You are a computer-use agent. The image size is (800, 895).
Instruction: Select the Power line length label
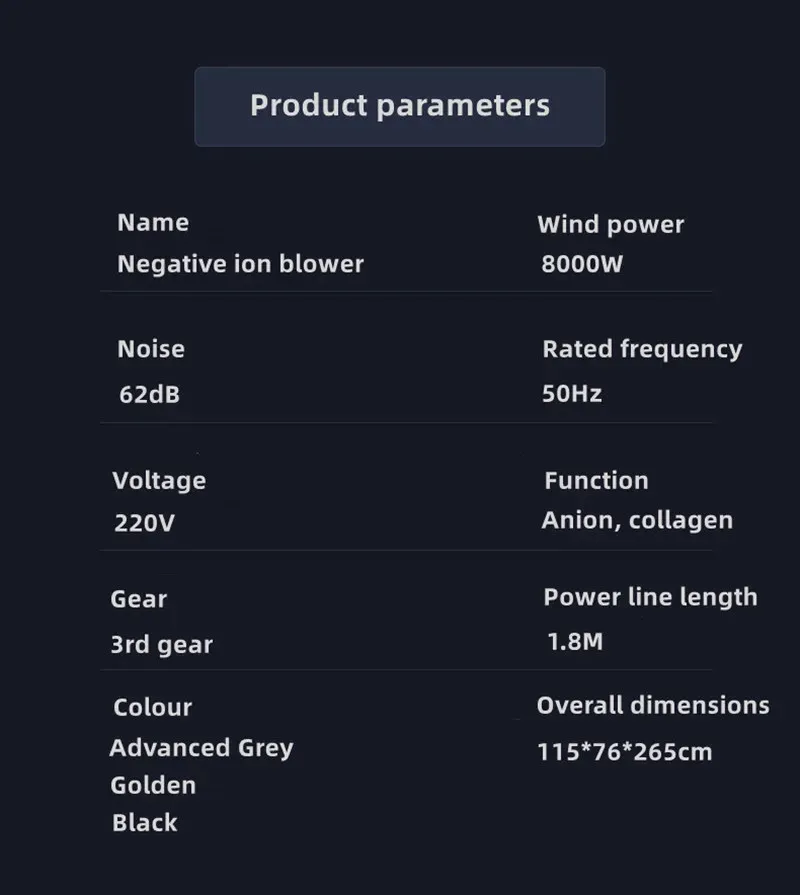[x=650, y=598]
